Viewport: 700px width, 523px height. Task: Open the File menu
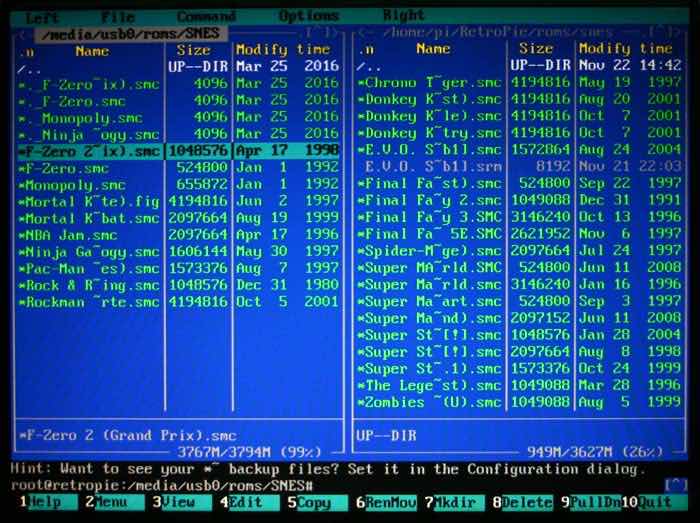point(118,17)
